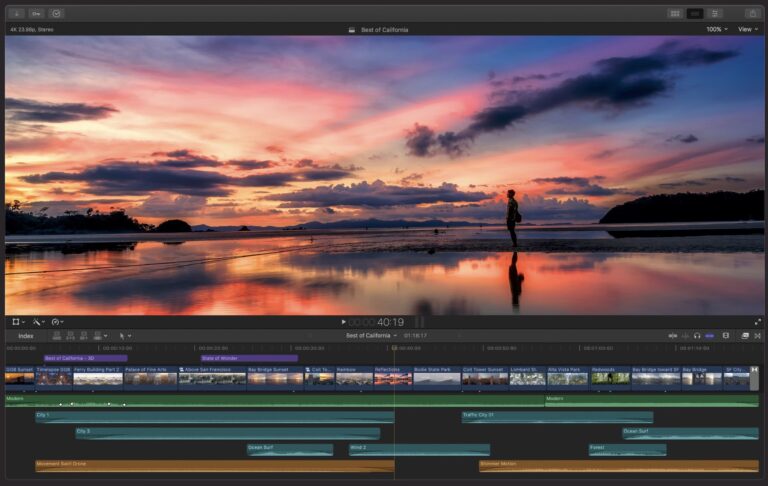
Task: Toggle the headphones solo icon
Action: [697, 336]
